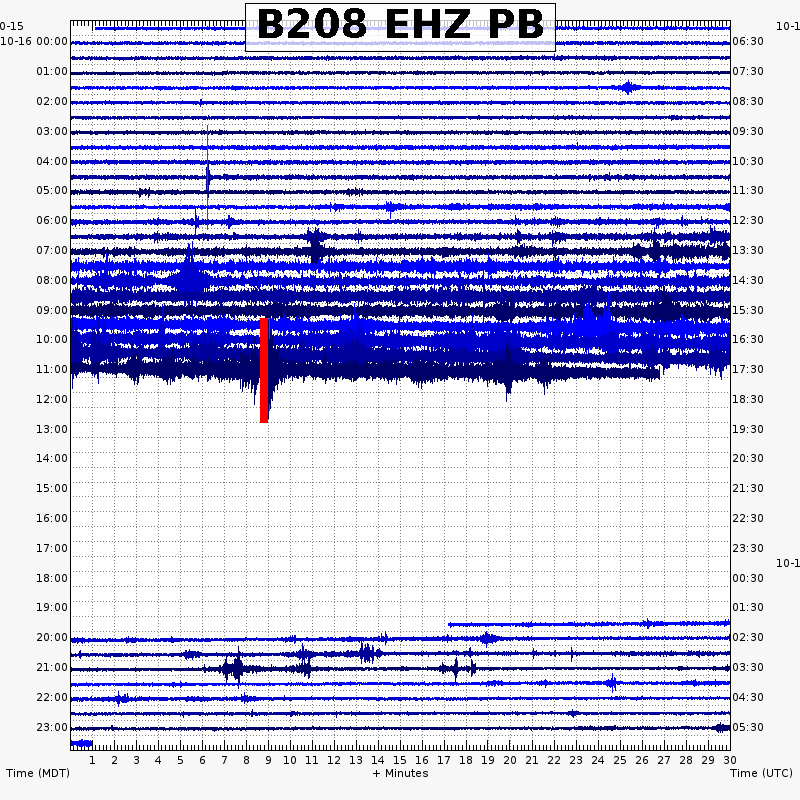Click the 22:00 MDT row label

tap(52, 697)
